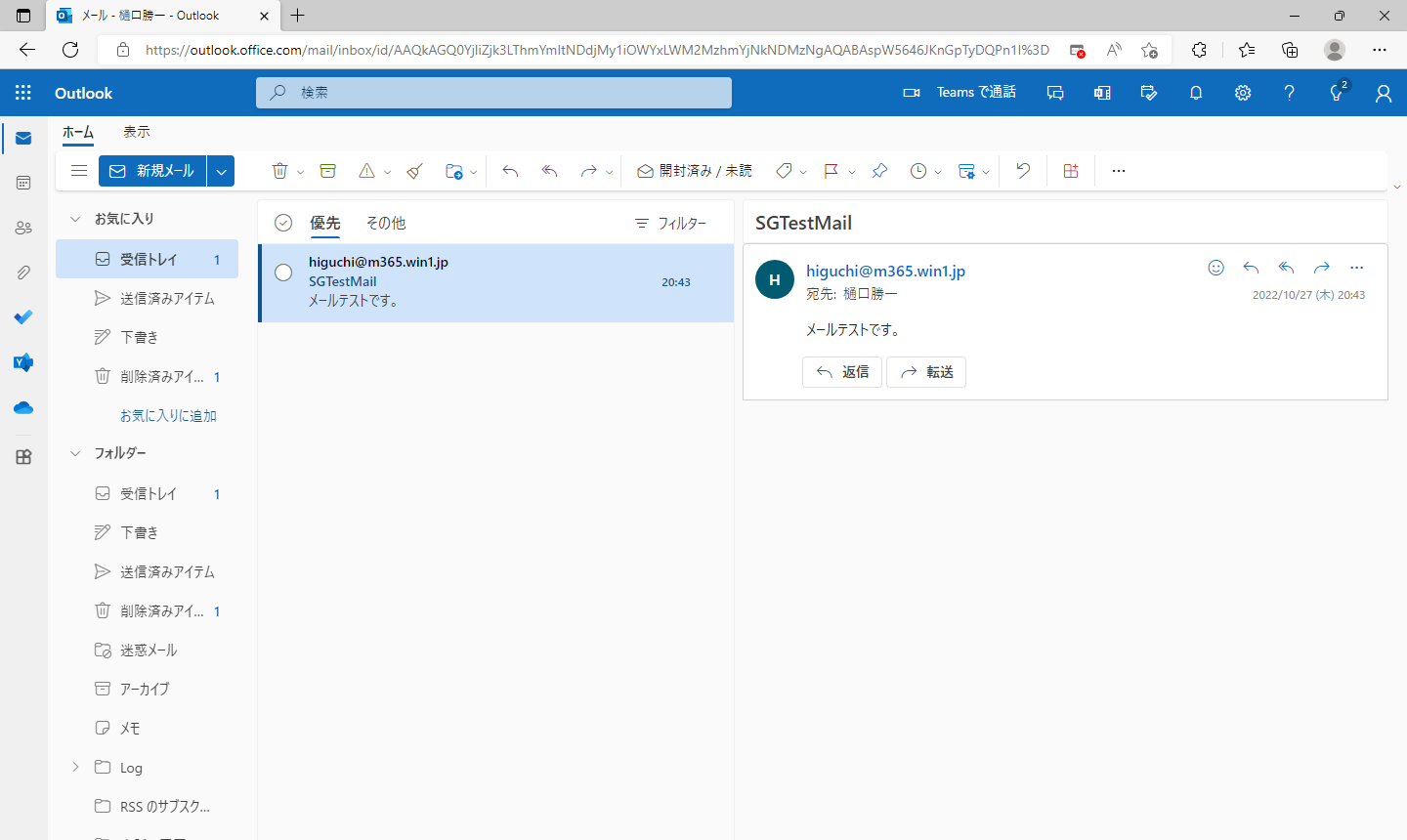Viewport: 1407px width, 840px height.
Task: Open snooze options dropdown arrow
Action: point(938,172)
